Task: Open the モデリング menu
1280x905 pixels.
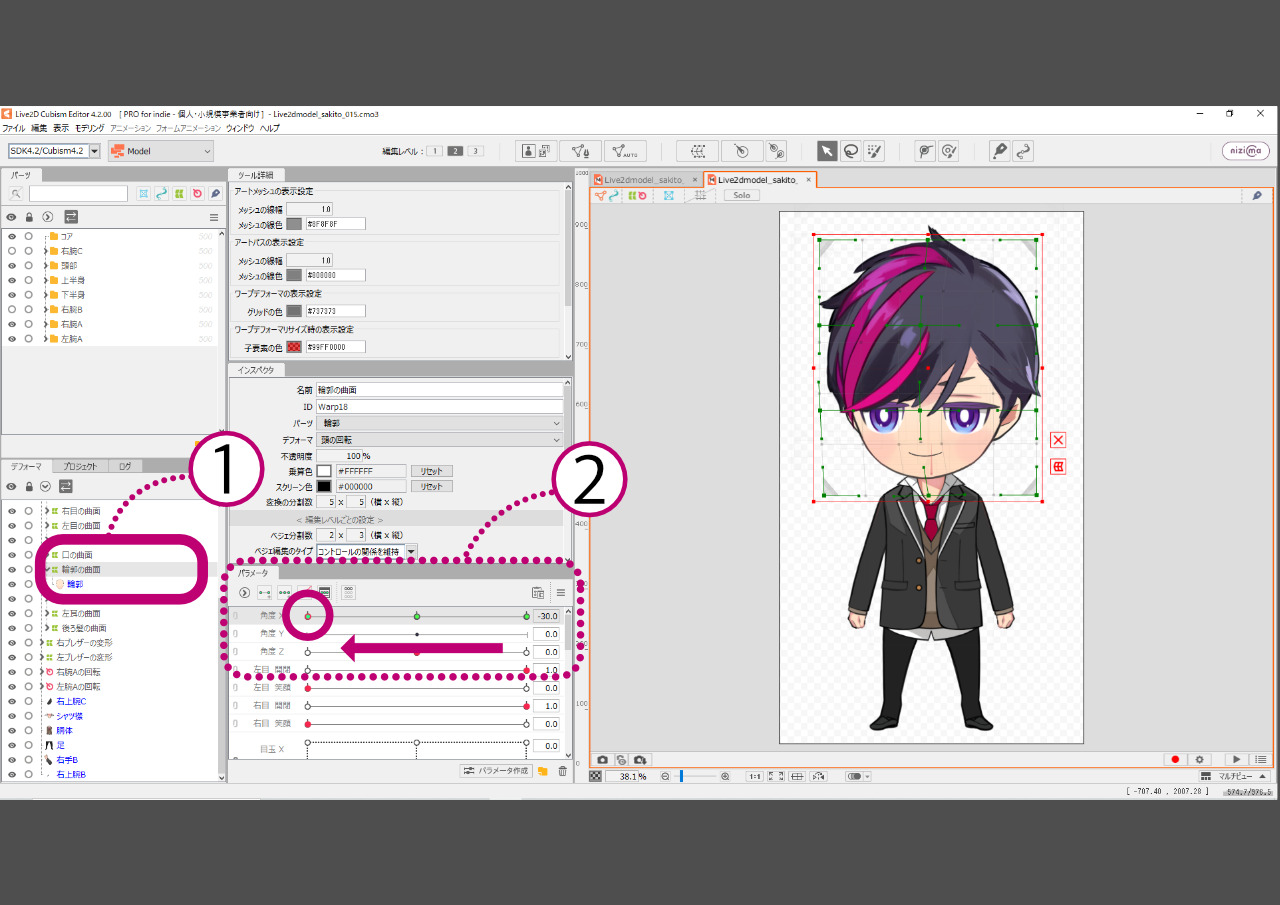Action: click(89, 128)
